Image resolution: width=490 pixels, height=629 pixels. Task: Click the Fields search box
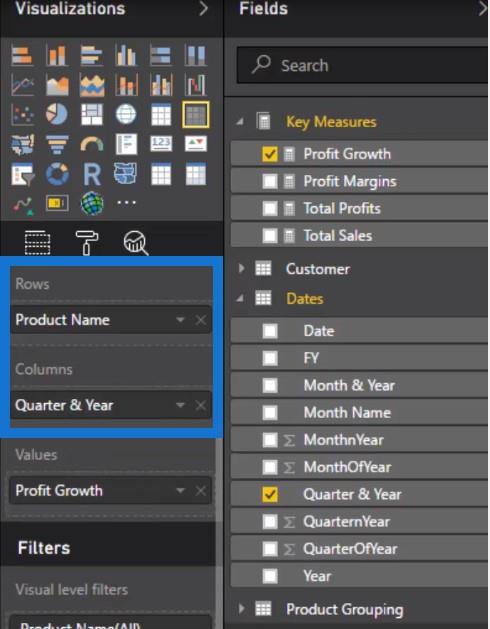362,65
